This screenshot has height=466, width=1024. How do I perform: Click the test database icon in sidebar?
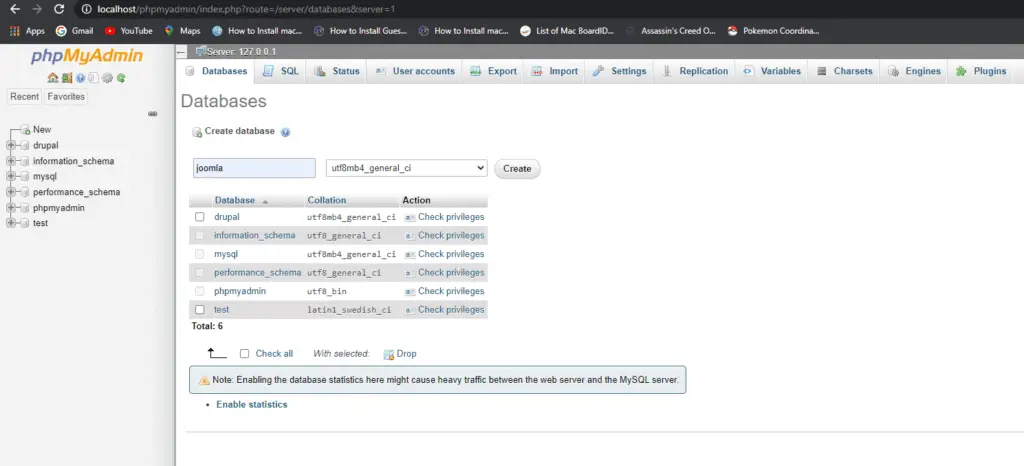[x=25, y=223]
